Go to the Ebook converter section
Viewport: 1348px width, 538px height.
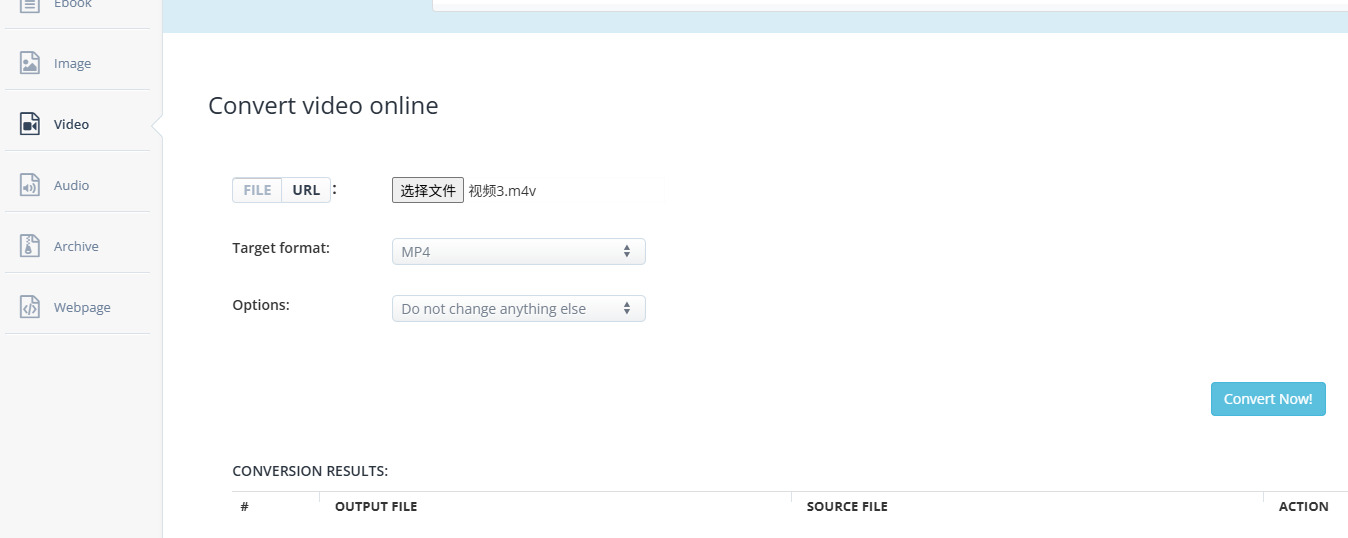point(72,5)
